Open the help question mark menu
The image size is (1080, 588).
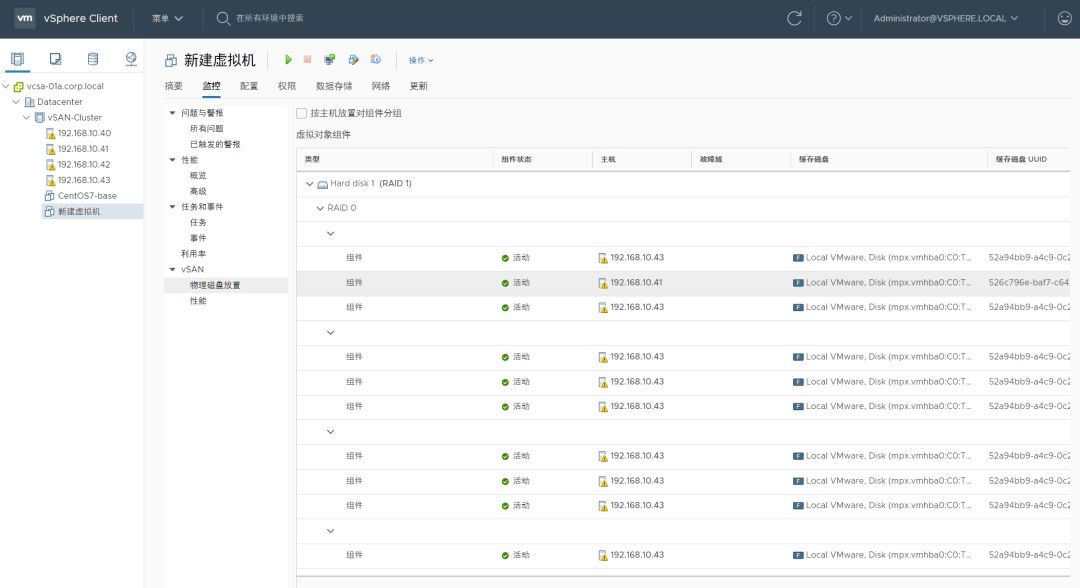pyautogui.click(x=839, y=19)
